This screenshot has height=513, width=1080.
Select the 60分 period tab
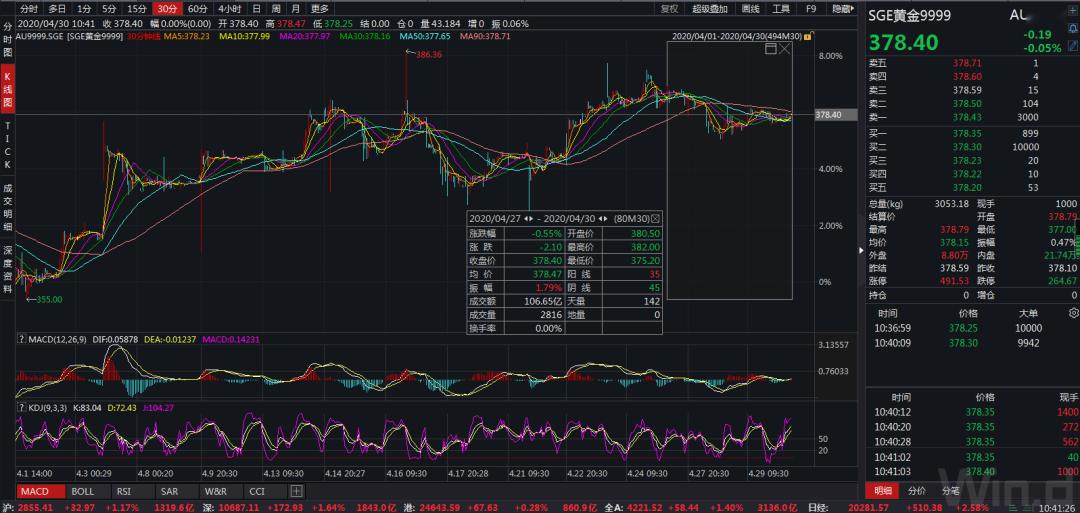(x=197, y=9)
